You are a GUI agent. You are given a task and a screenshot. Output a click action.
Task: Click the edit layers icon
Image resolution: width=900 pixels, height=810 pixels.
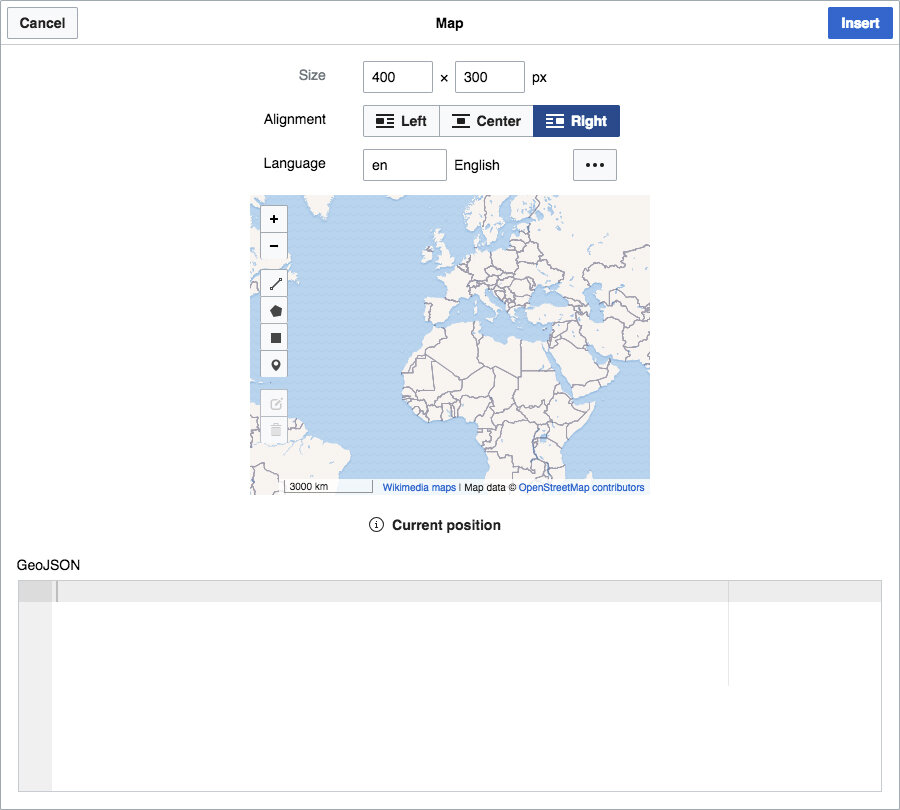point(276,404)
